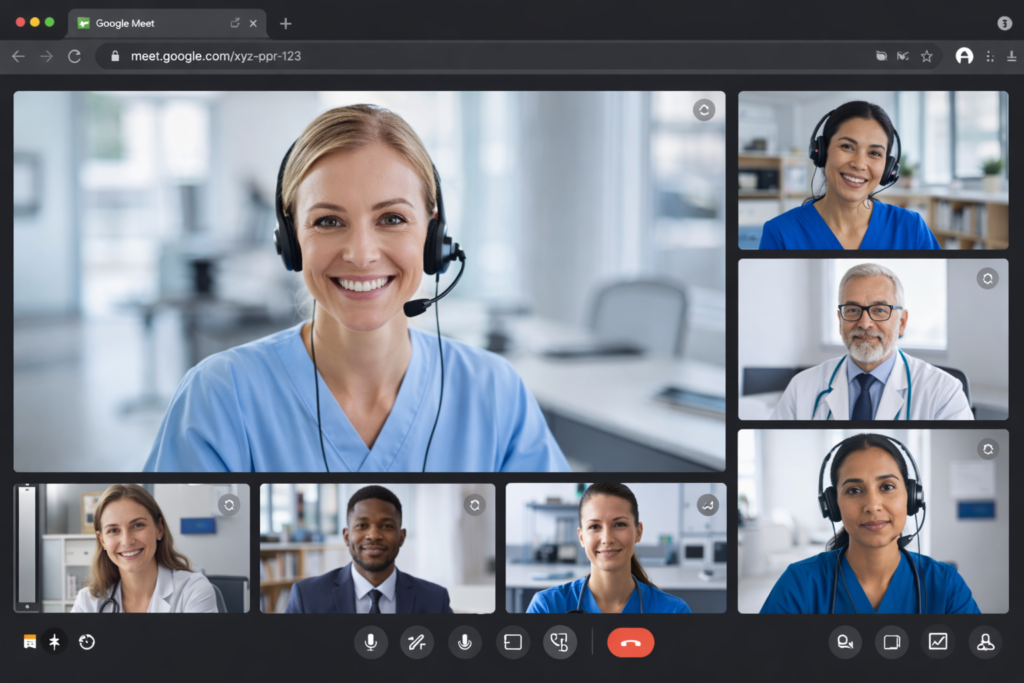Image resolution: width=1024 pixels, height=683 pixels.
Task: Click the vertical slider on bottom-left video tile
Action: point(27,546)
